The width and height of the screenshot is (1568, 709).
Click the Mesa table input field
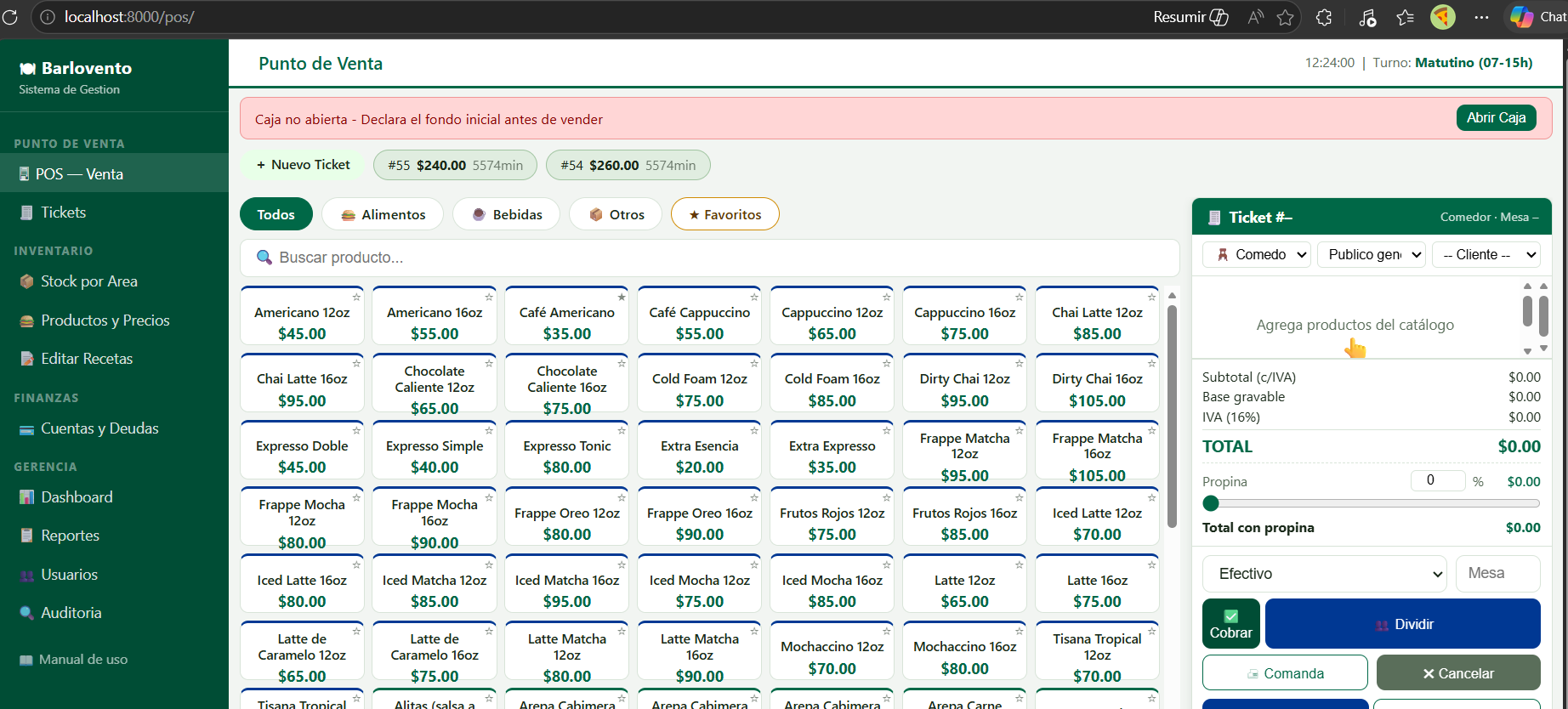[1498, 574]
